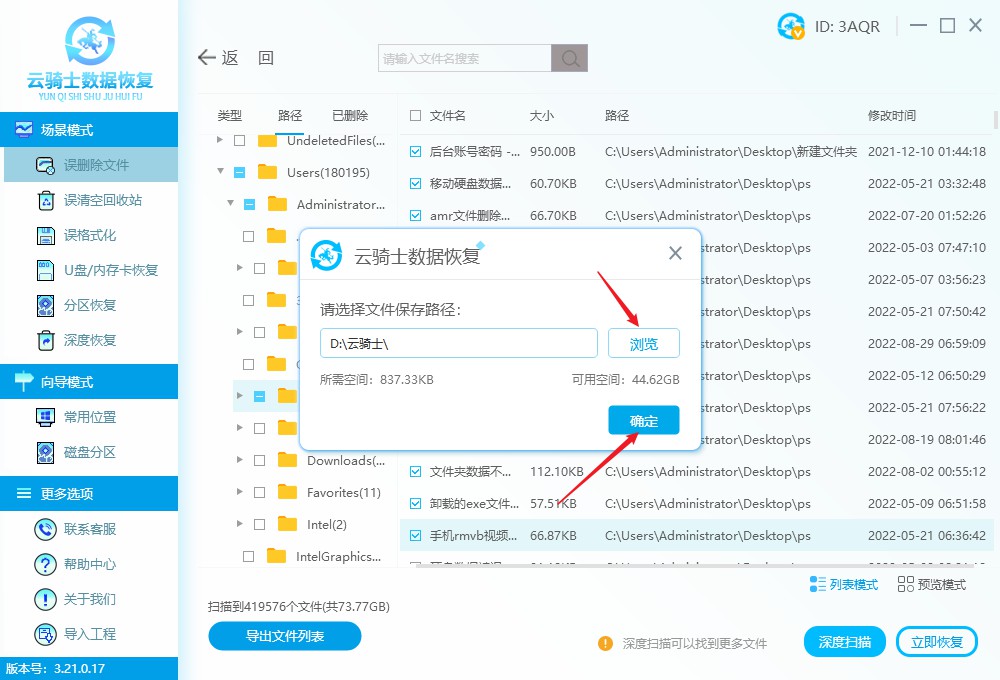Switch to the 类型 tab
Viewport: 1000px width, 680px height.
229,115
